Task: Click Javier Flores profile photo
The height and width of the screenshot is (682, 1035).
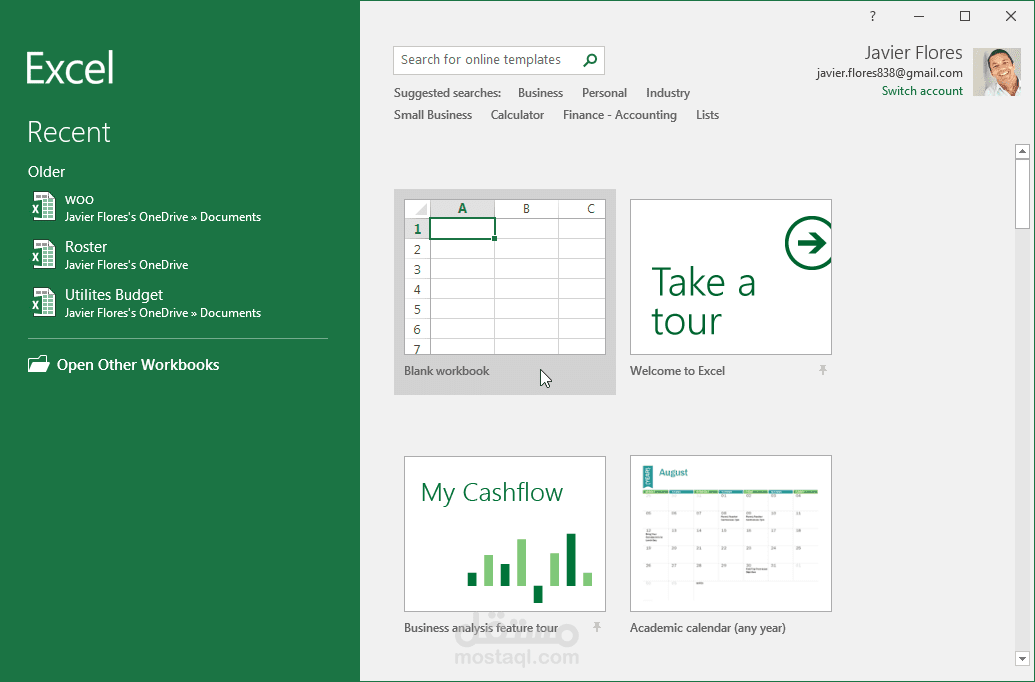Action: tap(997, 72)
